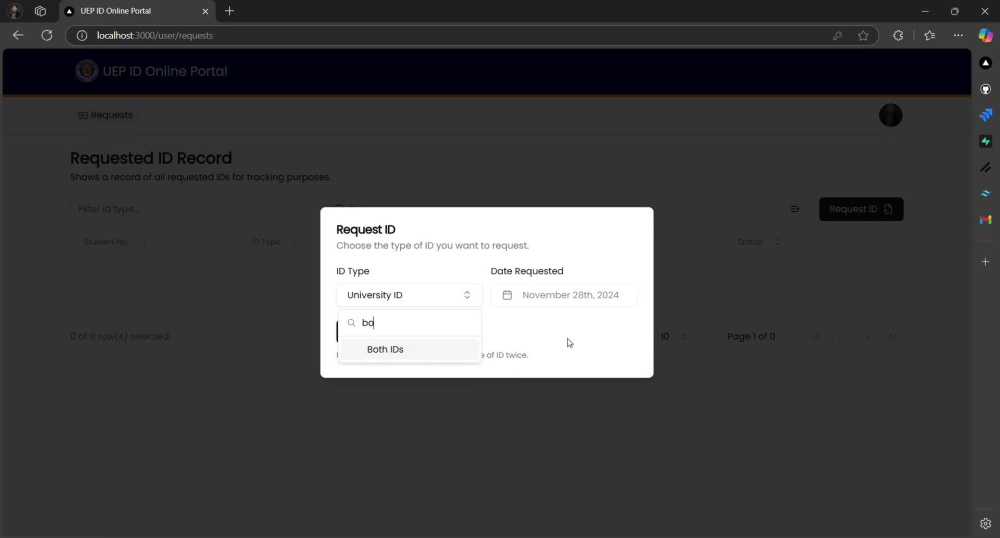The width and height of the screenshot is (1000, 538).
Task: Click the Request ID button on page
Action: point(861,209)
